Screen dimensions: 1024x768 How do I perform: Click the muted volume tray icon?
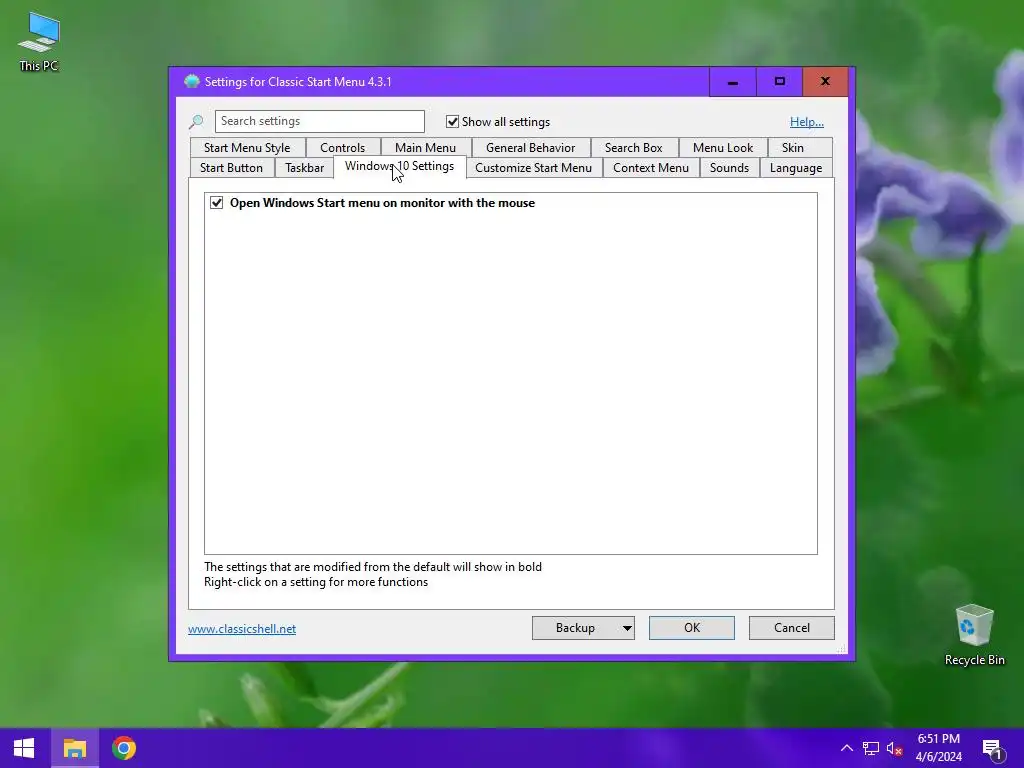(x=895, y=748)
